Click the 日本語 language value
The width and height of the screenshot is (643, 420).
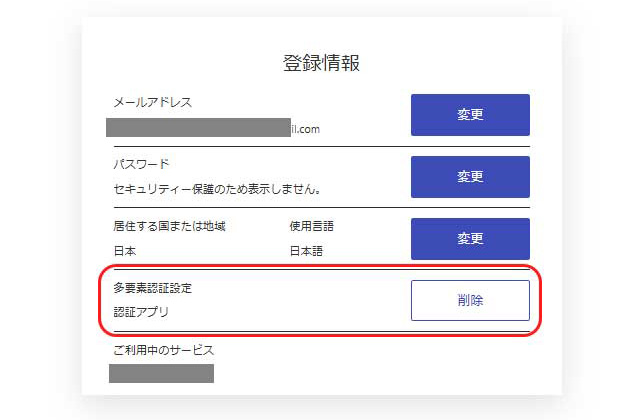[x=306, y=251]
